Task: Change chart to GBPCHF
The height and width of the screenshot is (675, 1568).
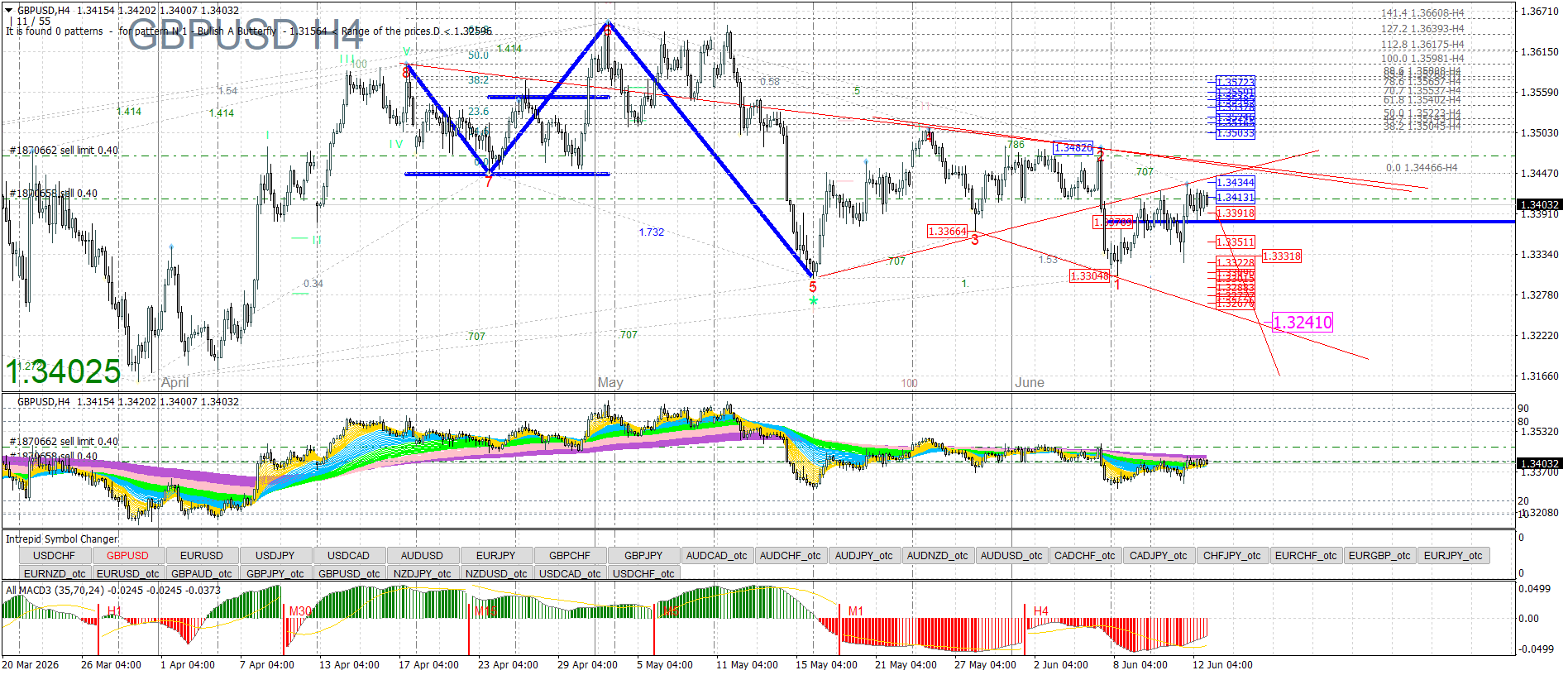Action: pos(570,556)
